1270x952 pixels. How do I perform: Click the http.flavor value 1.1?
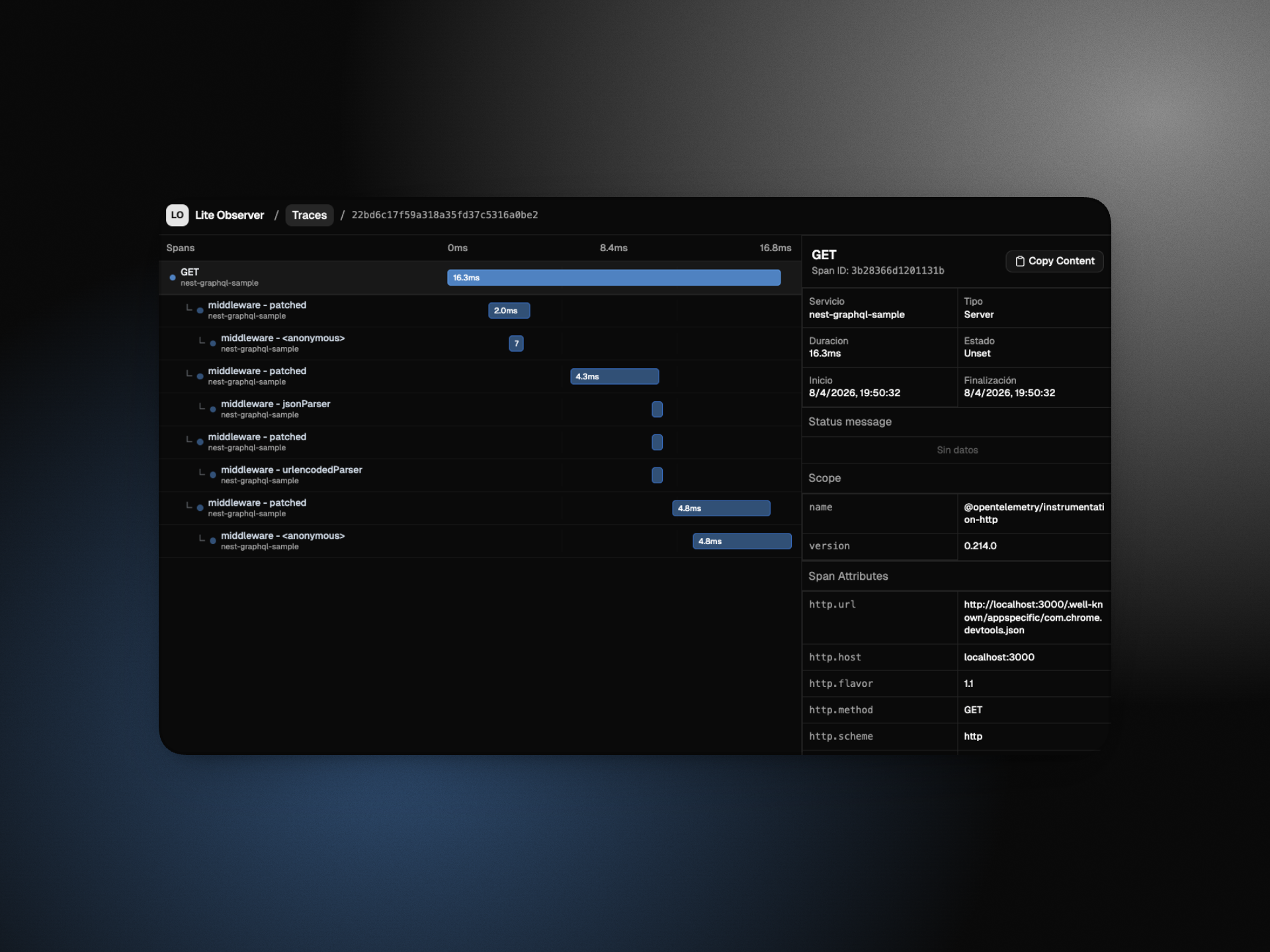point(968,684)
